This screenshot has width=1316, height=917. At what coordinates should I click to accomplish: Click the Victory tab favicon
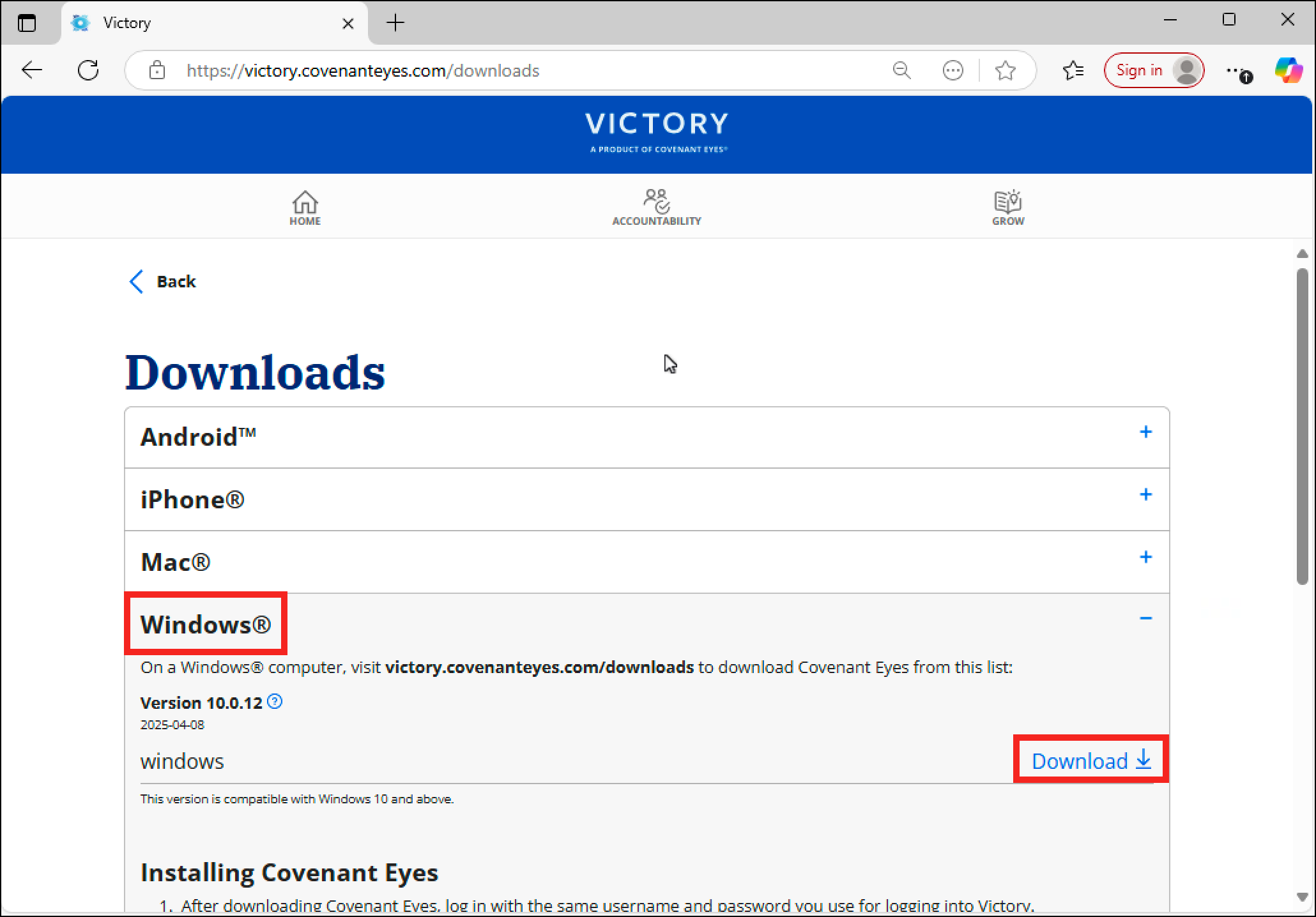point(80,23)
